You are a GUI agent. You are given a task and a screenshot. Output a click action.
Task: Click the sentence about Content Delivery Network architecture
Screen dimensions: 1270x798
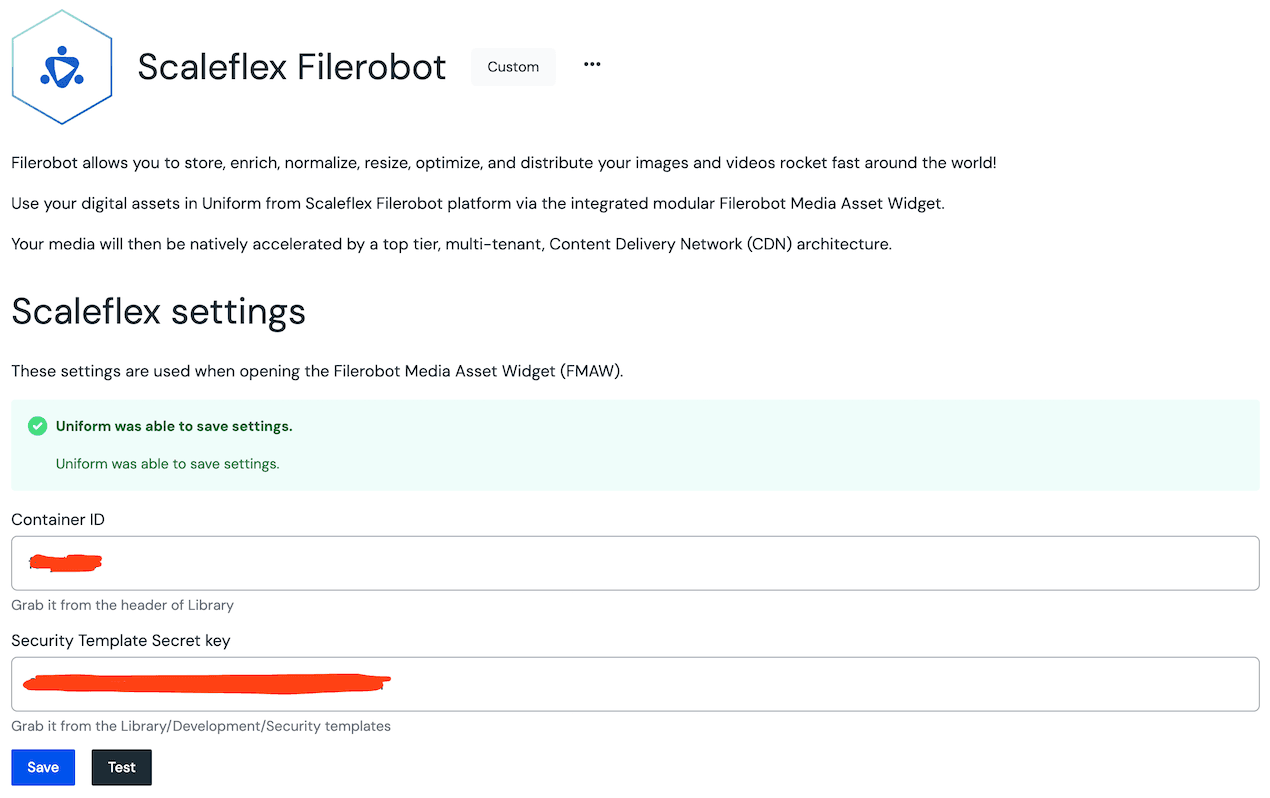[451, 244]
